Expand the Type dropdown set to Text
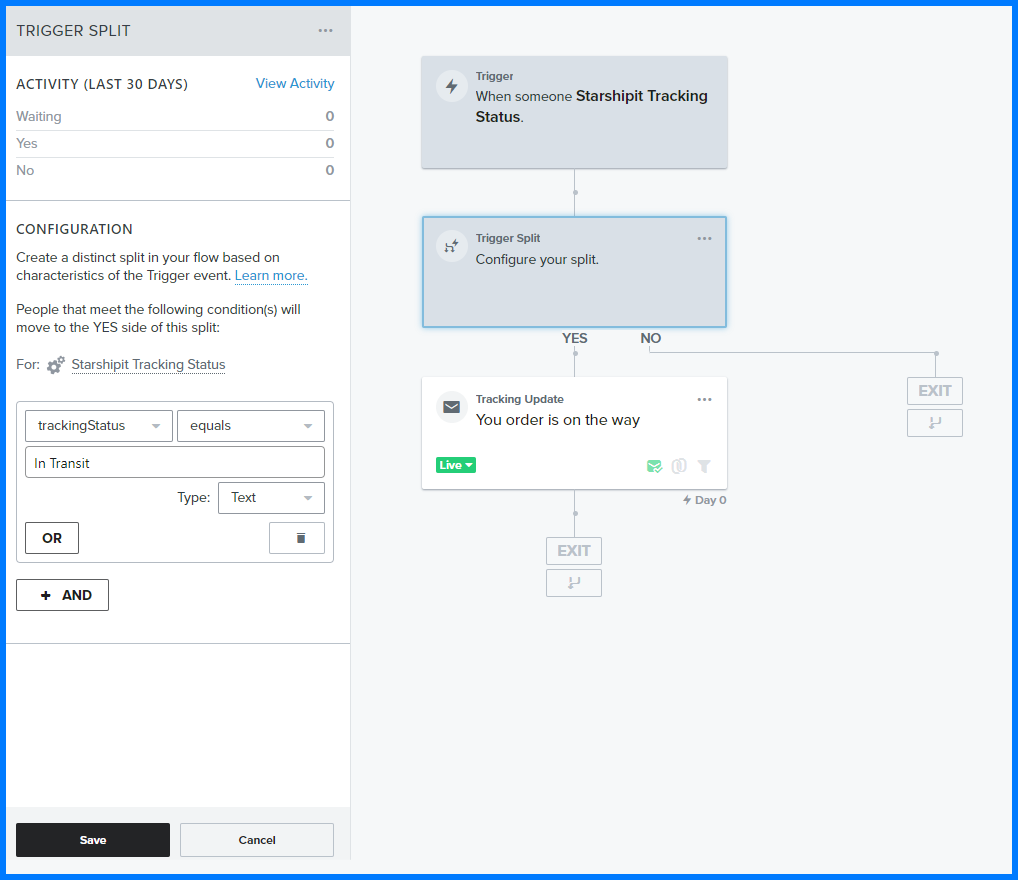Screen dimensions: 1018x880 (x=271, y=498)
